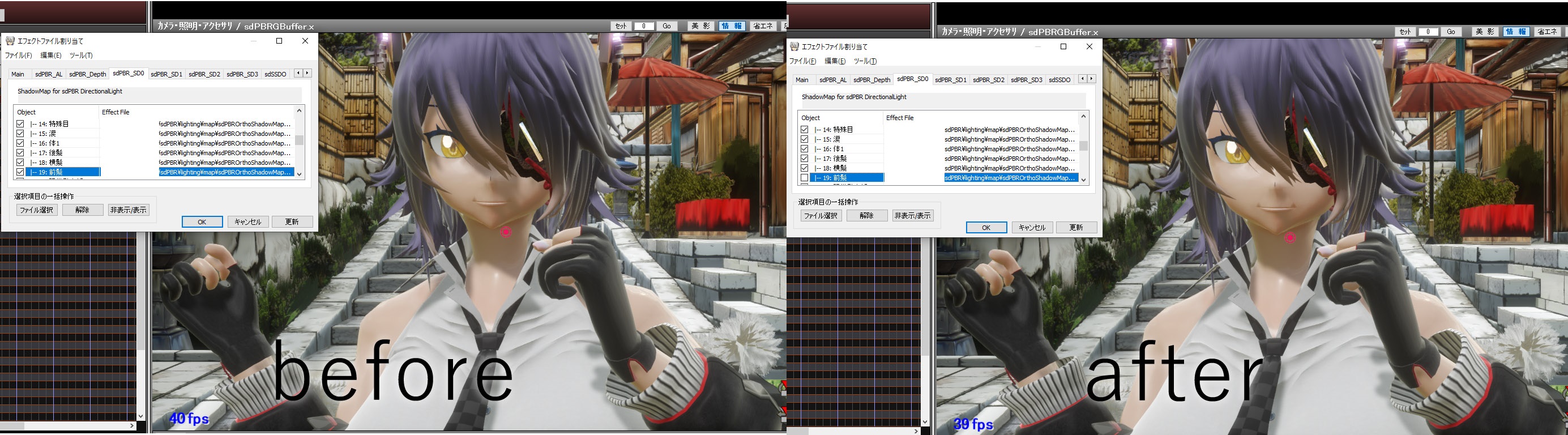Viewport: 1568px width, 435px height.
Task: Click the app icon in the before dialog's title bar
Action: [10, 41]
